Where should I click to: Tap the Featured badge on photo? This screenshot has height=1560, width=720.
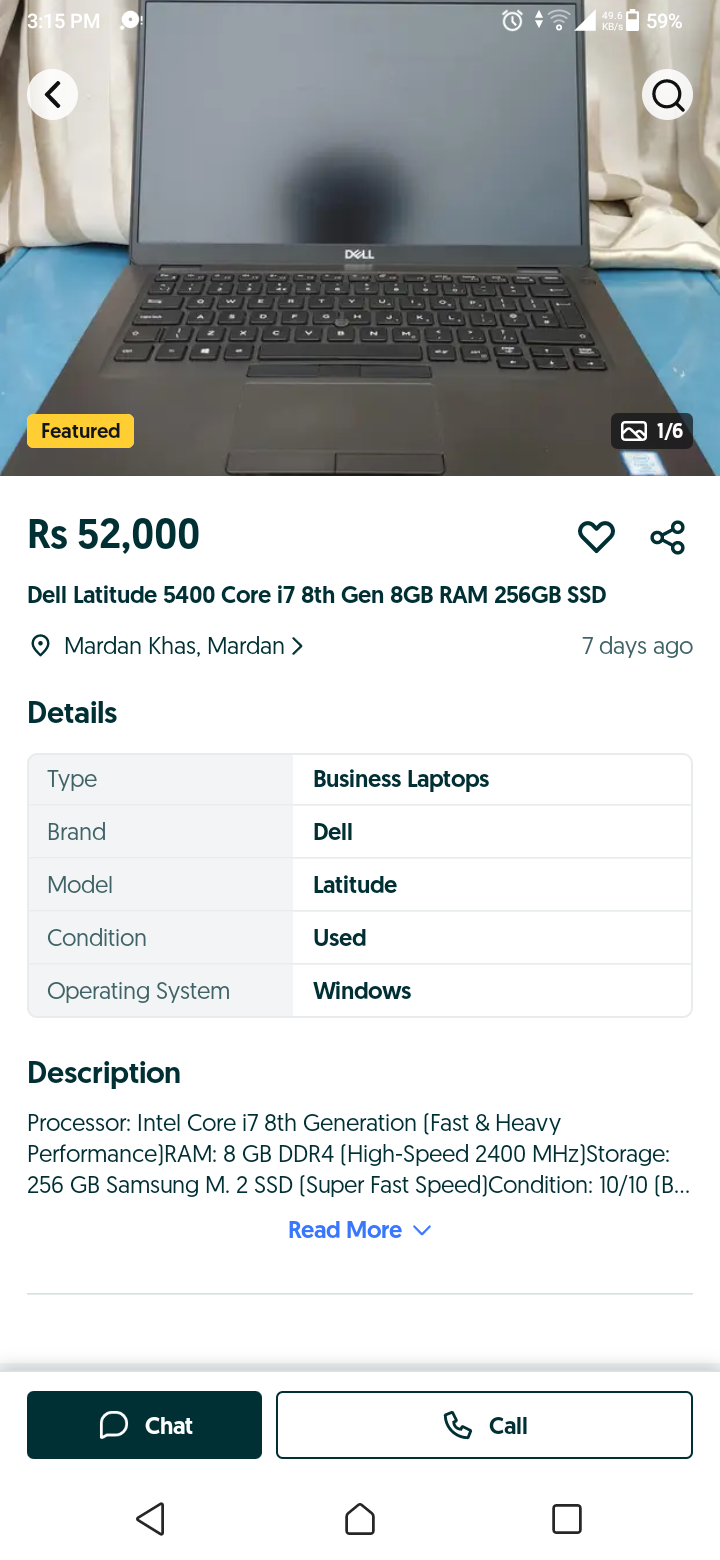[x=80, y=431]
